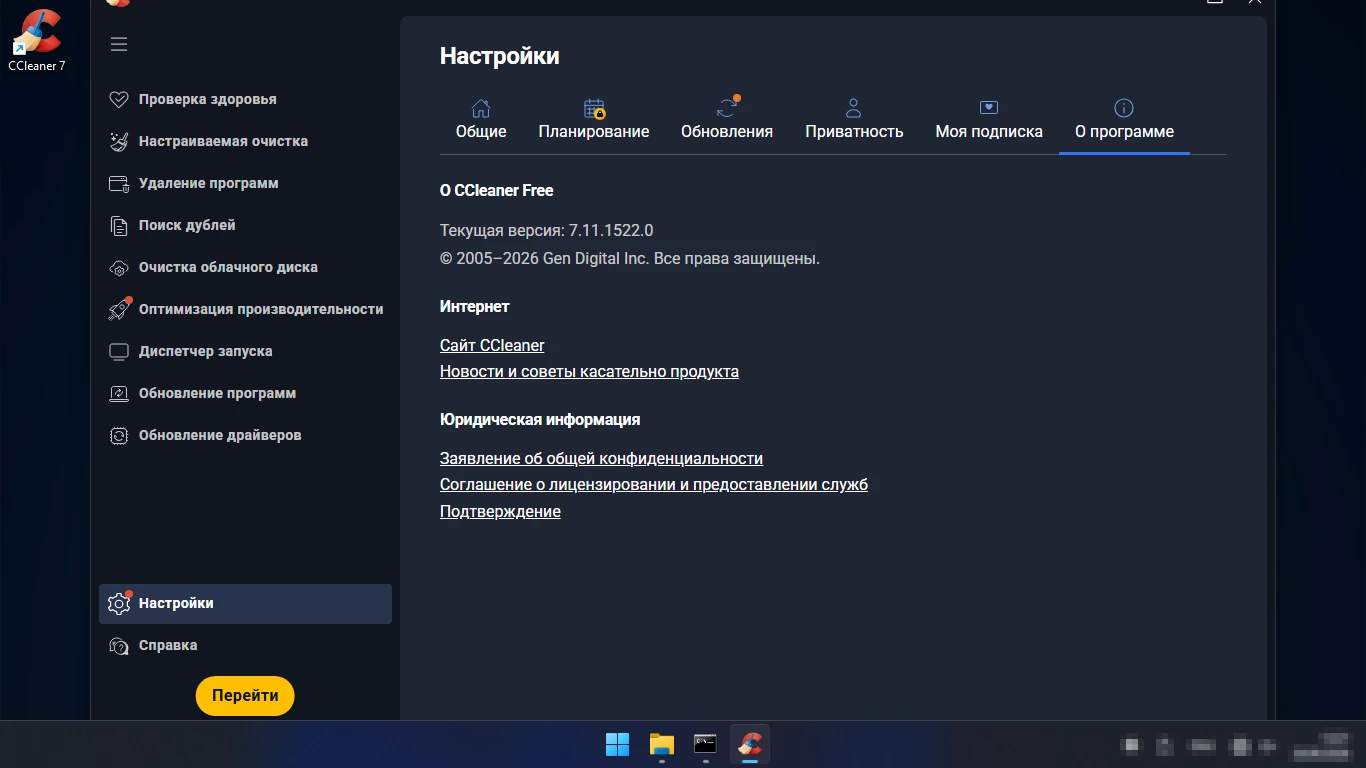Image resolution: width=1366 pixels, height=768 pixels.
Task: Open Диспетчер запуска
Action: pyautogui.click(x=245, y=351)
